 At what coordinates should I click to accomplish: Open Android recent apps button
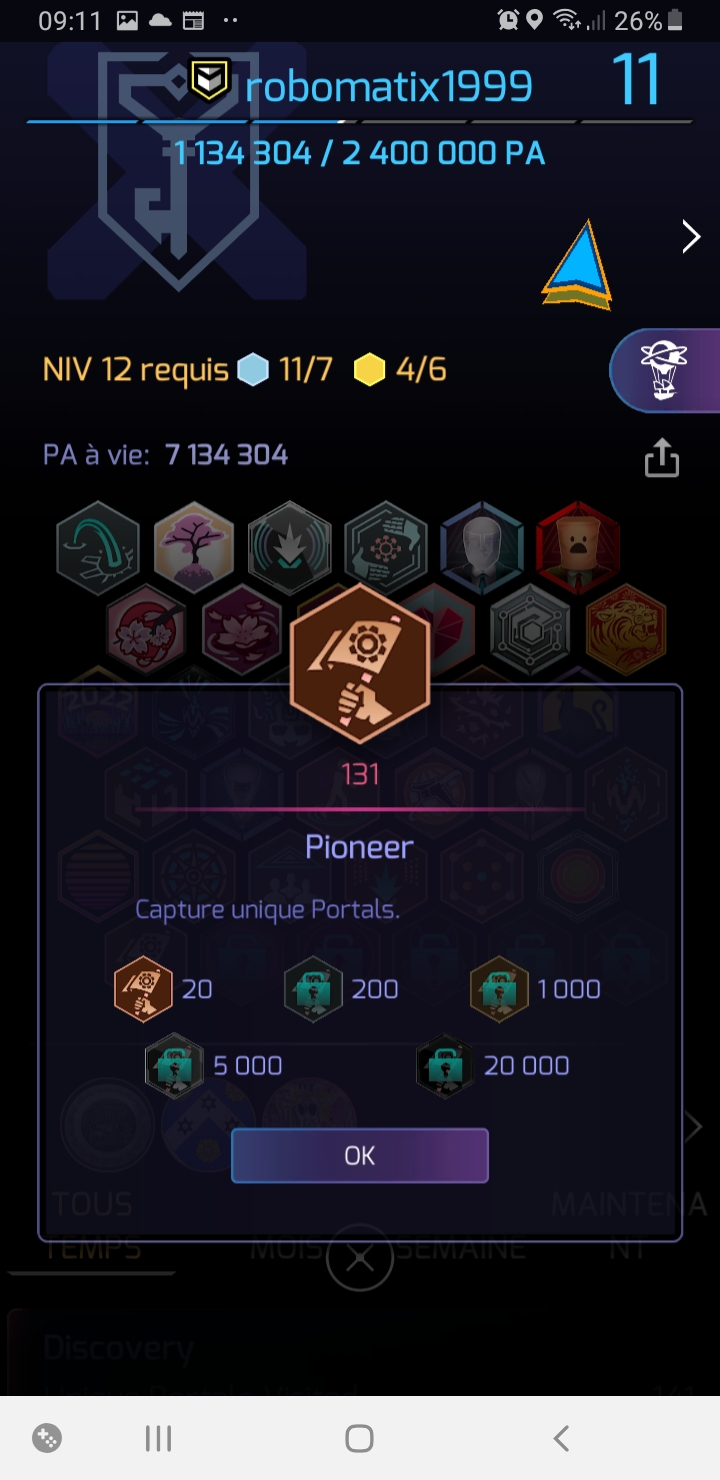point(158,1438)
